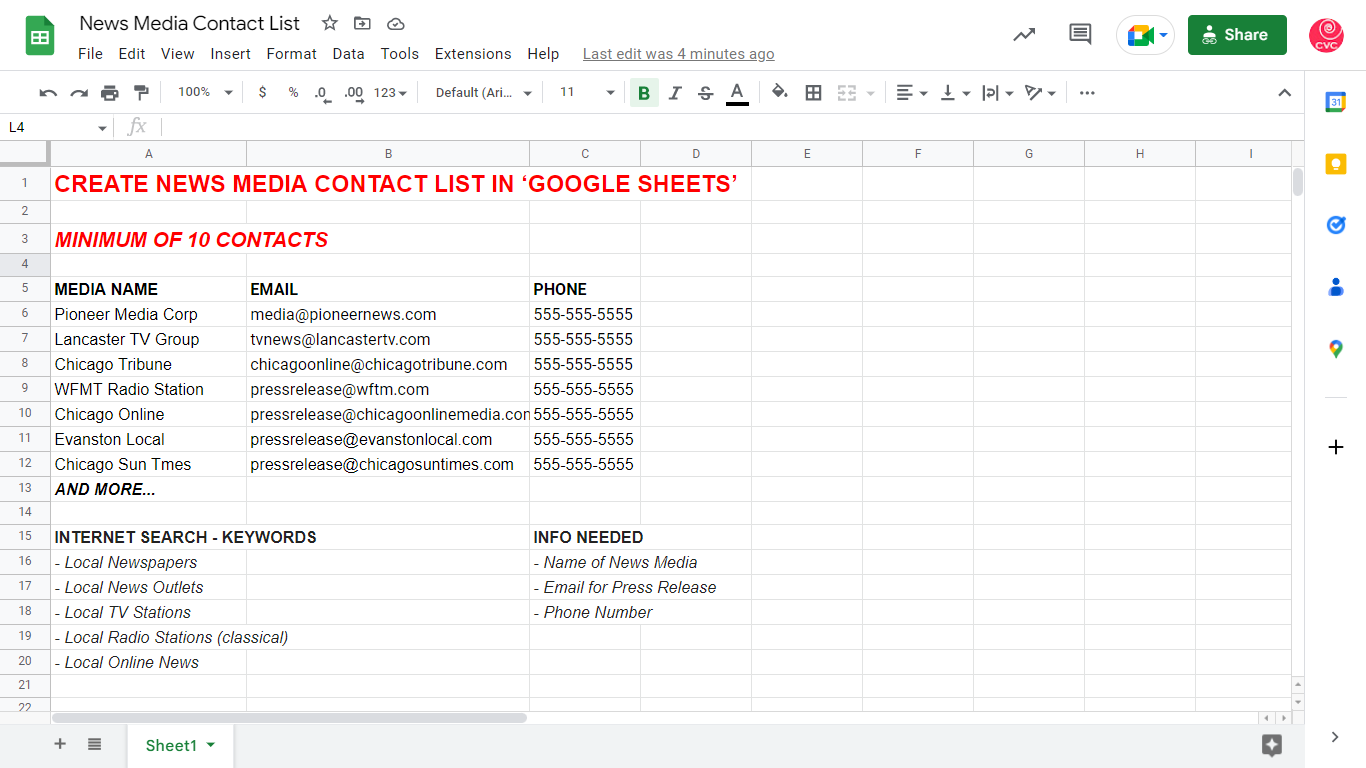1366x768 pixels.
Task: Collapse the menus with up chevron
Action: [1285, 93]
